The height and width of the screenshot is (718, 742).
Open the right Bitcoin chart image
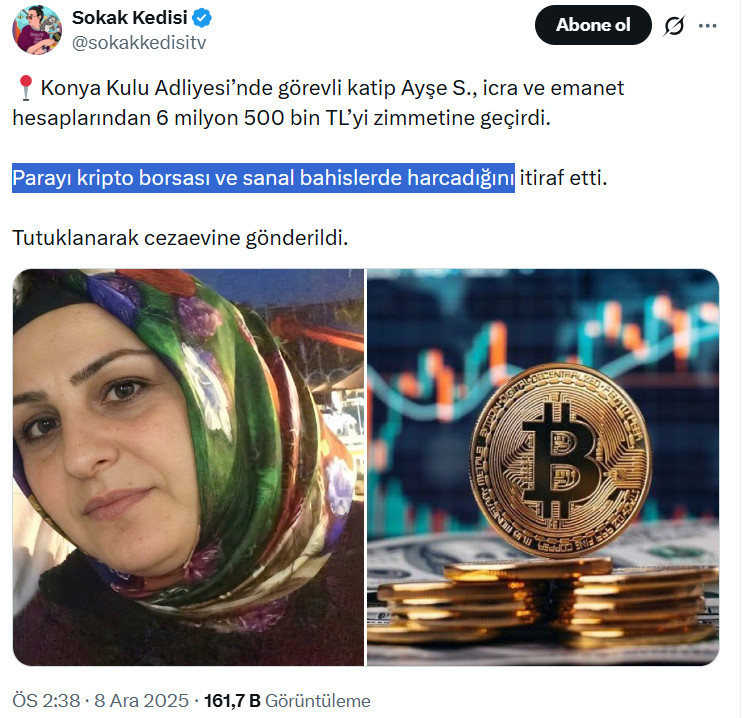point(543,467)
